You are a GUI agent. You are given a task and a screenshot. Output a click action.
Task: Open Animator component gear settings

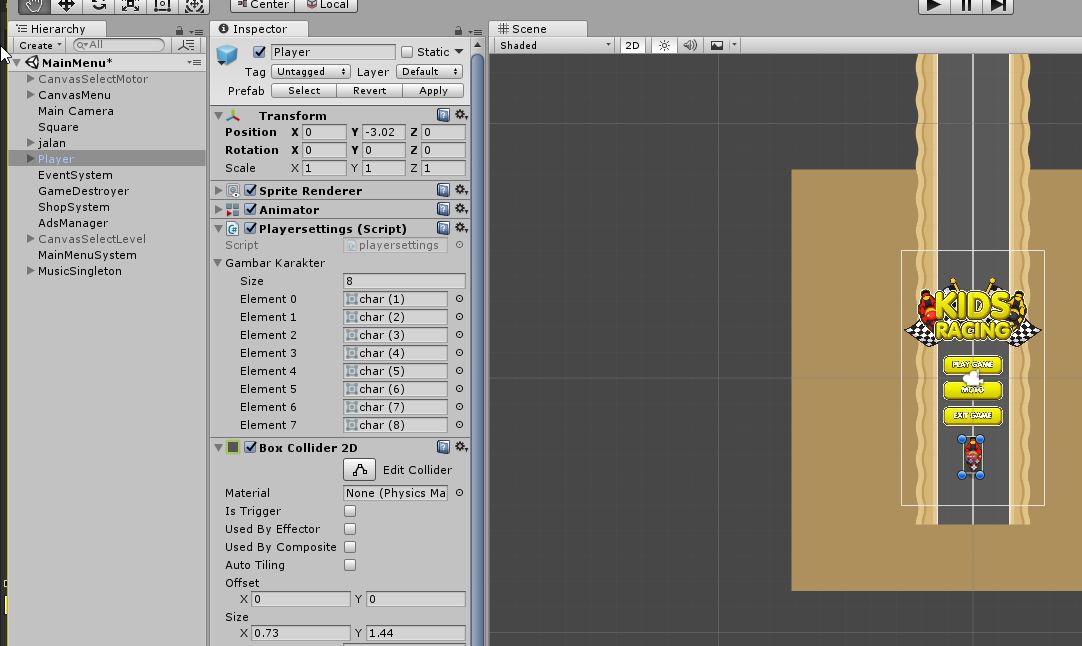coord(461,210)
